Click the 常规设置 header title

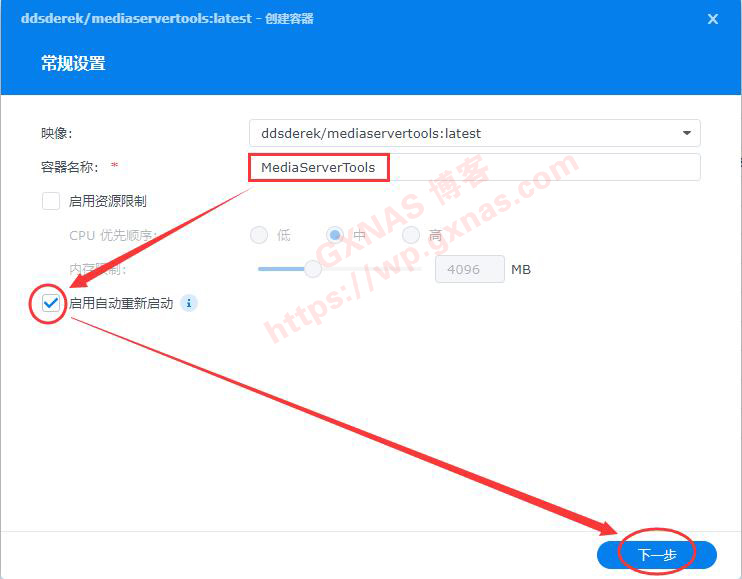(73, 63)
